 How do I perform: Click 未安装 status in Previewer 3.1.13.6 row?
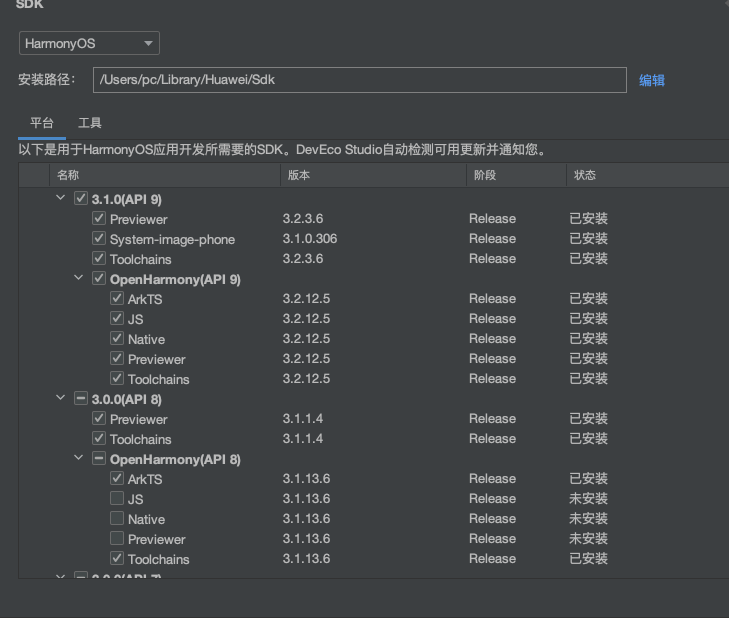pos(589,538)
